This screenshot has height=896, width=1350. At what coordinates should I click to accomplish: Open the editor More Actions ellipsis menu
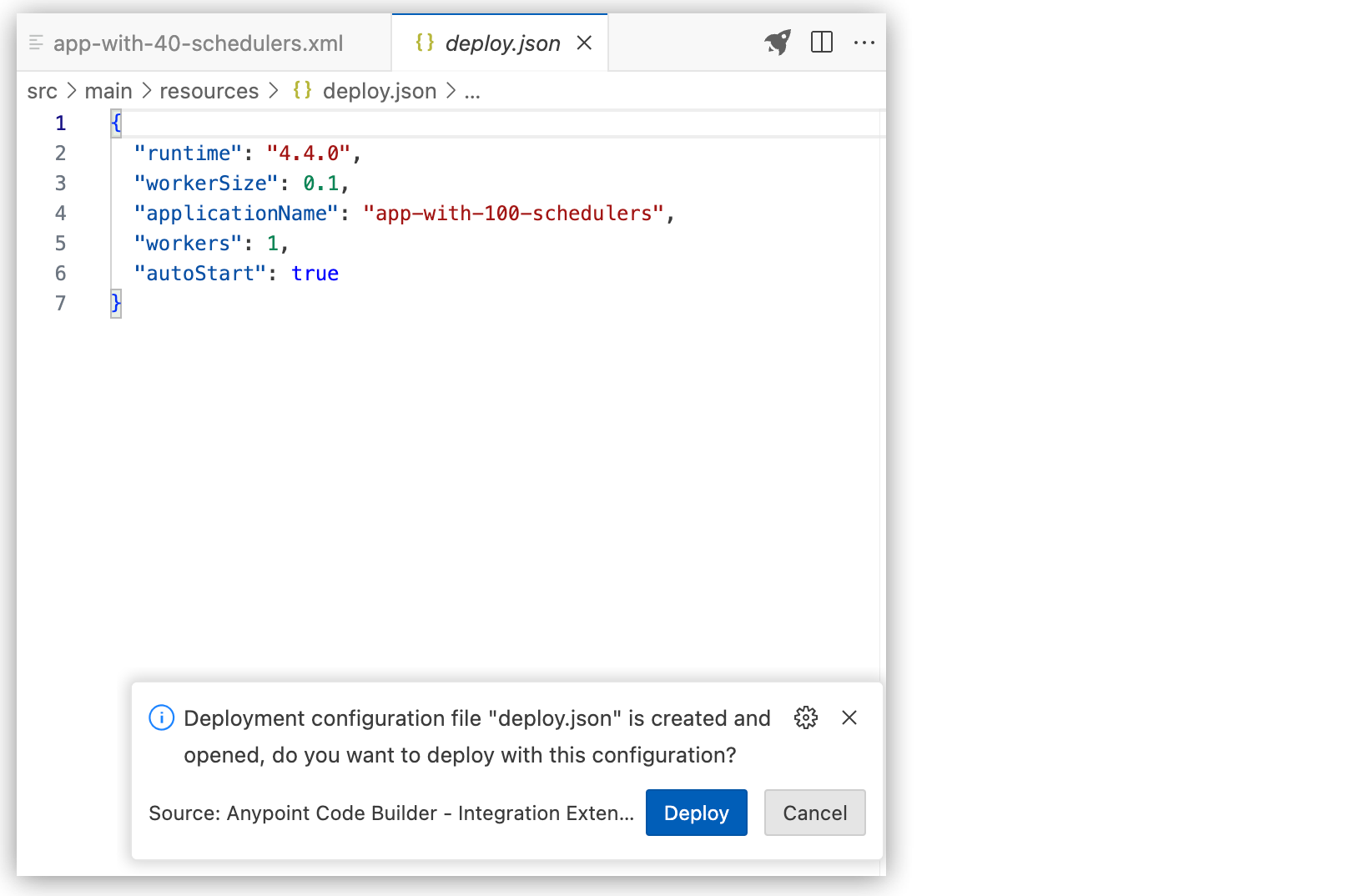865,42
